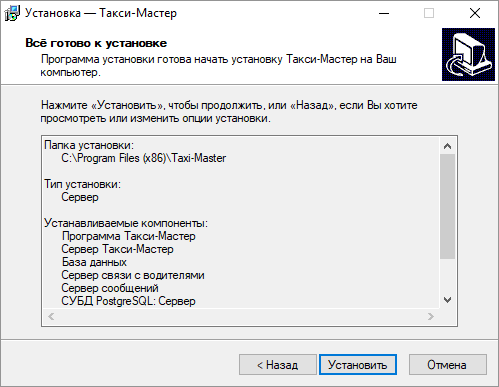Click the «База данных» component line
The width and height of the screenshot is (499, 387).
pyautogui.click(x=94, y=262)
